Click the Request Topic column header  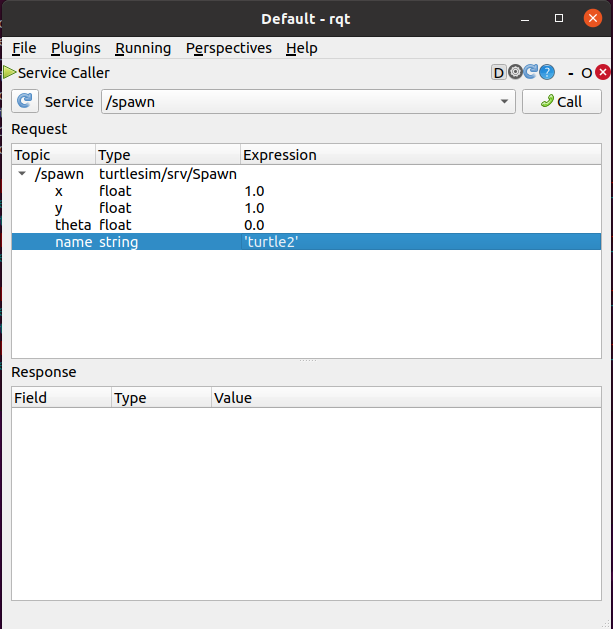click(x=53, y=154)
